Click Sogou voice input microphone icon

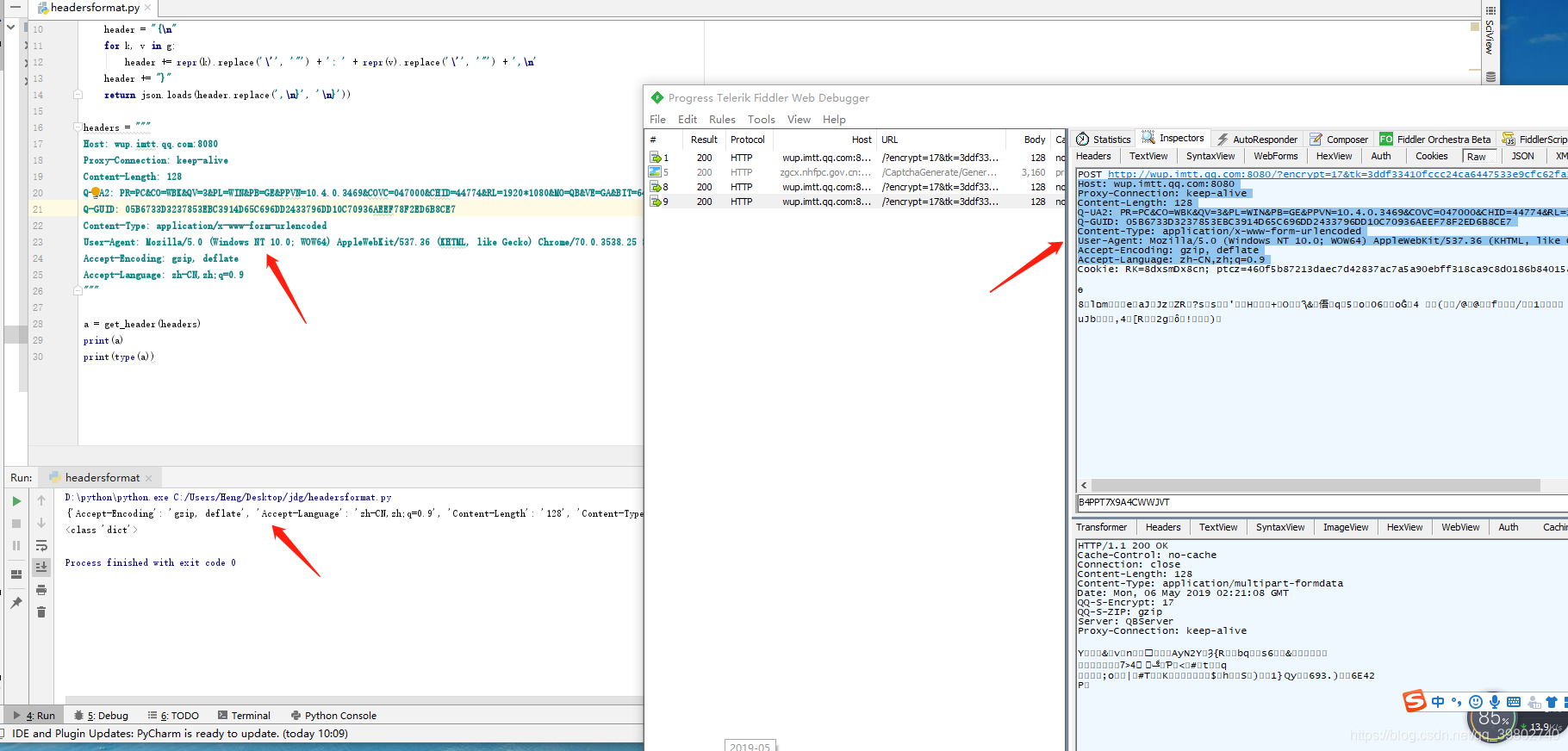click(1495, 702)
